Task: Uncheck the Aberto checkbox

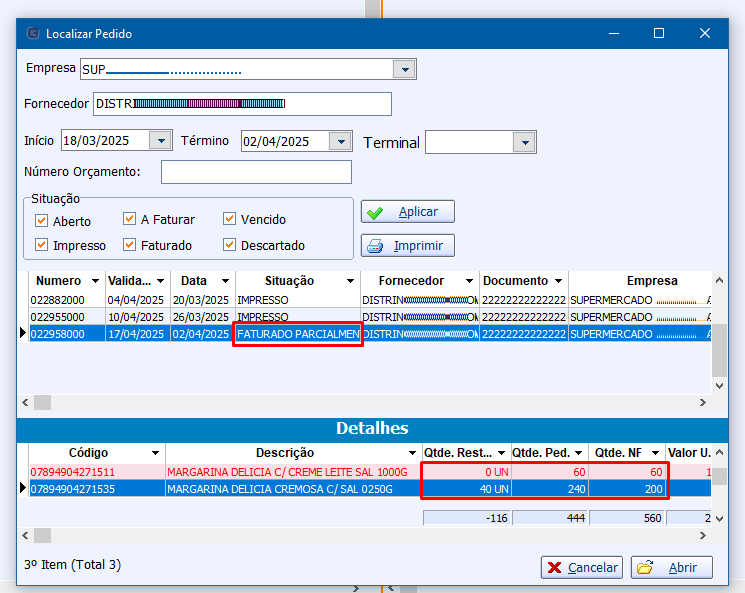Action: coord(42,221)
